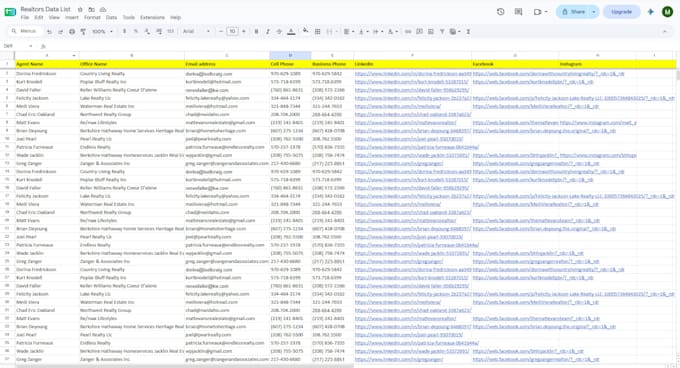Click the Share button
This screenshot has height=368, width=680.
point(573,12)
